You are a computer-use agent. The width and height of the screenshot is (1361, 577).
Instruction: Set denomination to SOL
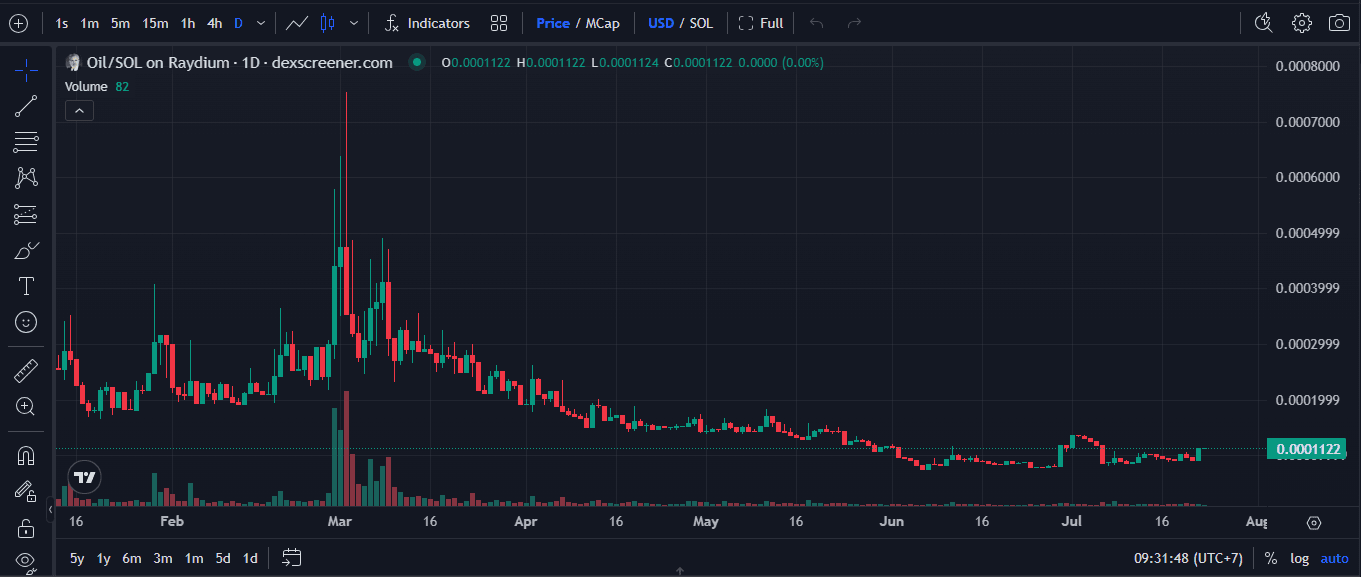pos(701,23)
